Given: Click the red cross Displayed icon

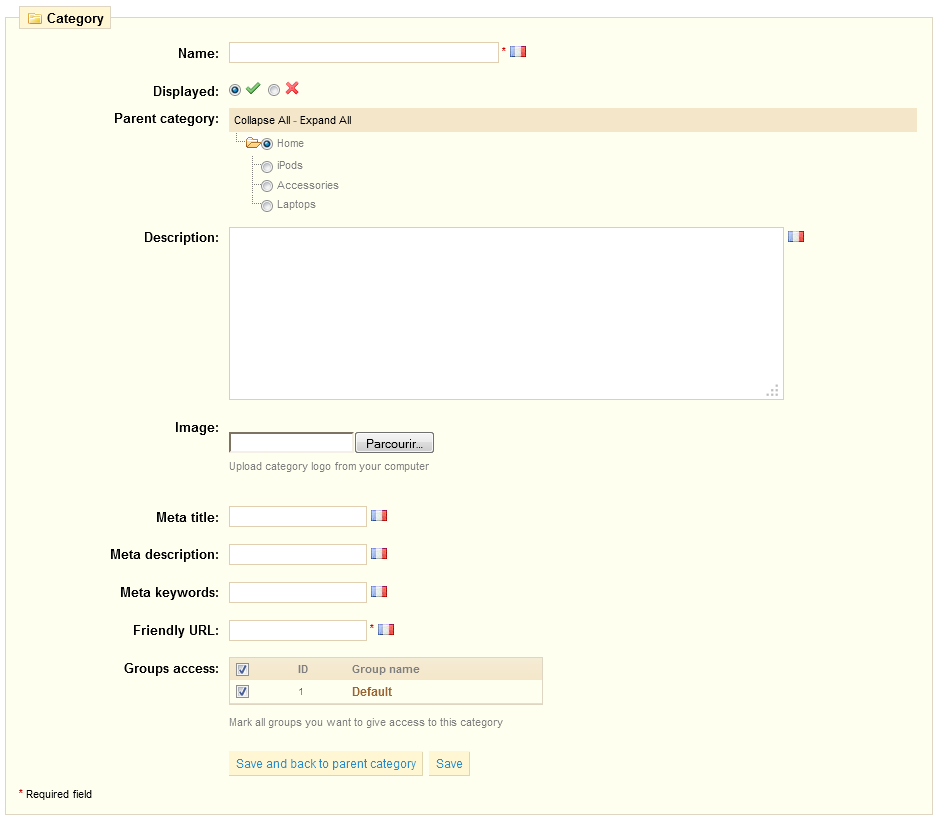Looking at the screenshot, I should (x=292, y=89).
